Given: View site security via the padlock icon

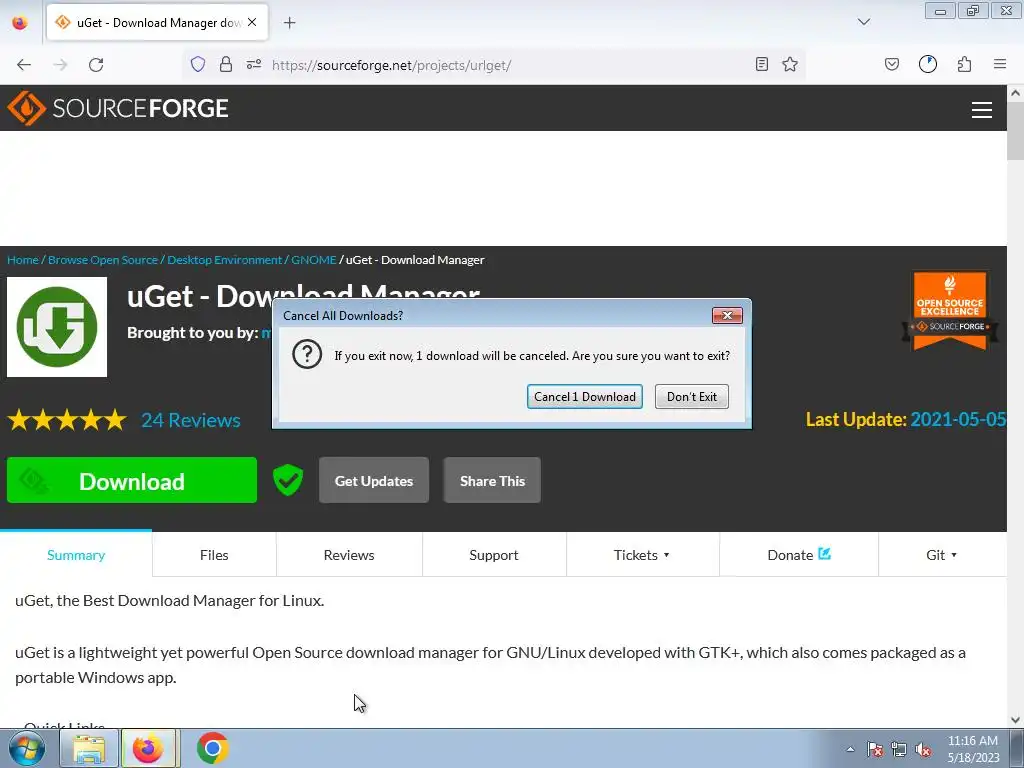Looking at the screenshot, I should pos(226,64).
